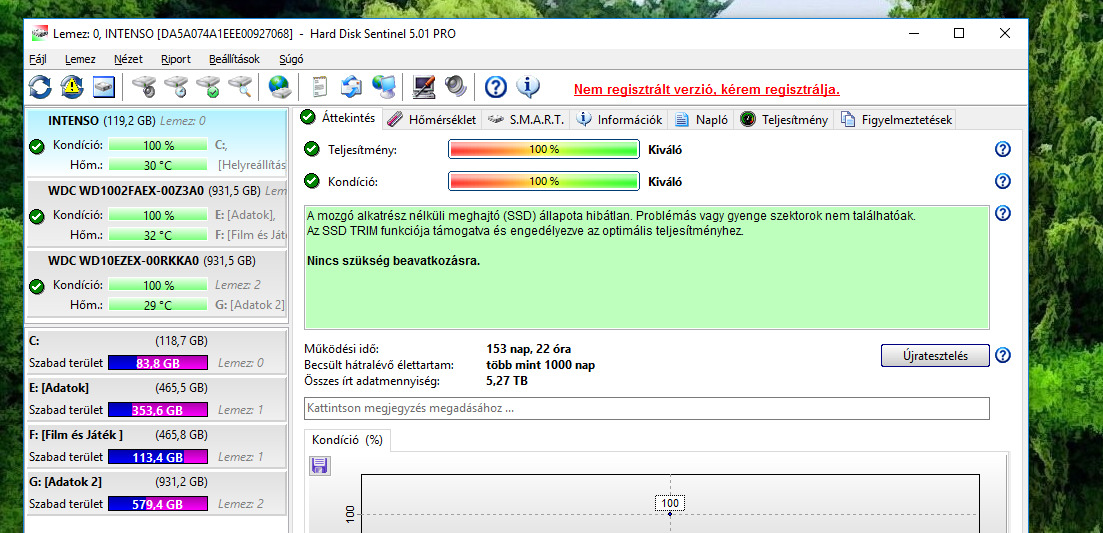The height and width of the screenshot is (533, 1103).
Task: Click the disk test icon with green checkmark
Action: tap(208, 87)
